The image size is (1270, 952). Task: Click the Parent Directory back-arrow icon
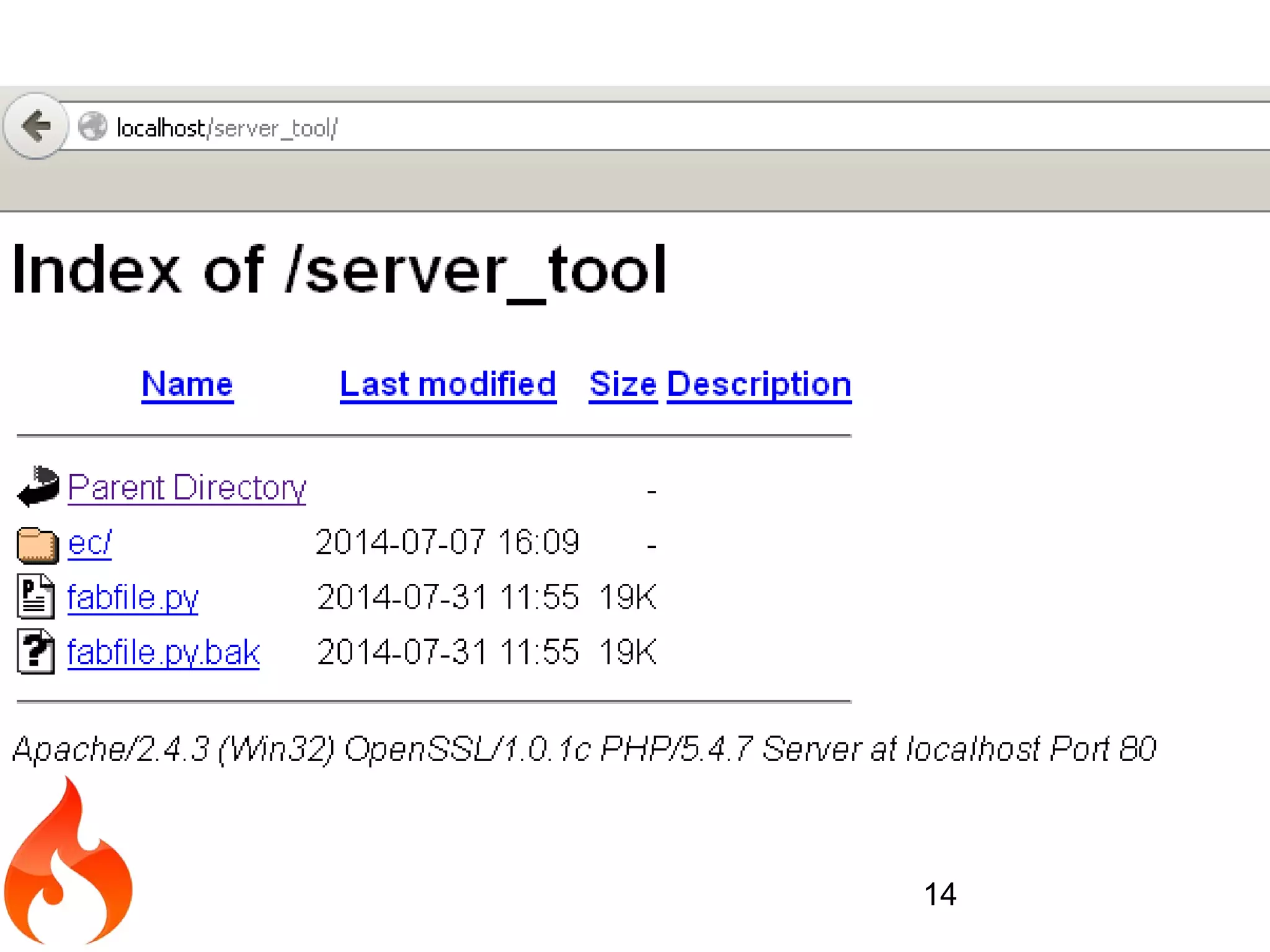tap(37, 486)
